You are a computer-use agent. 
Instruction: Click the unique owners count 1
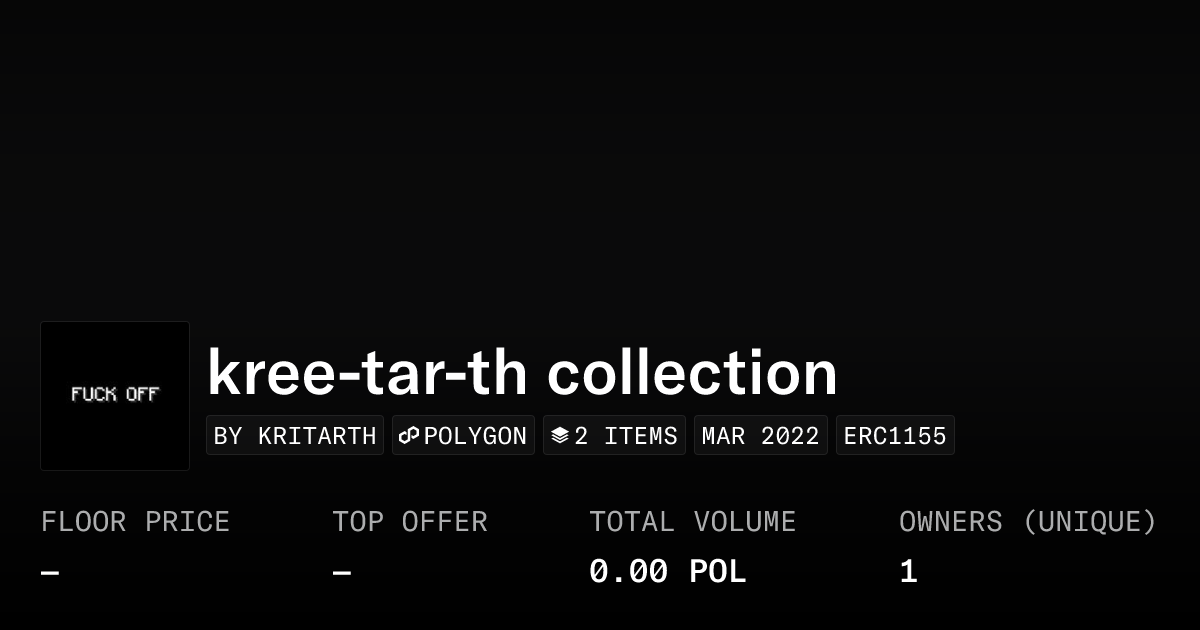click(908, 572)
